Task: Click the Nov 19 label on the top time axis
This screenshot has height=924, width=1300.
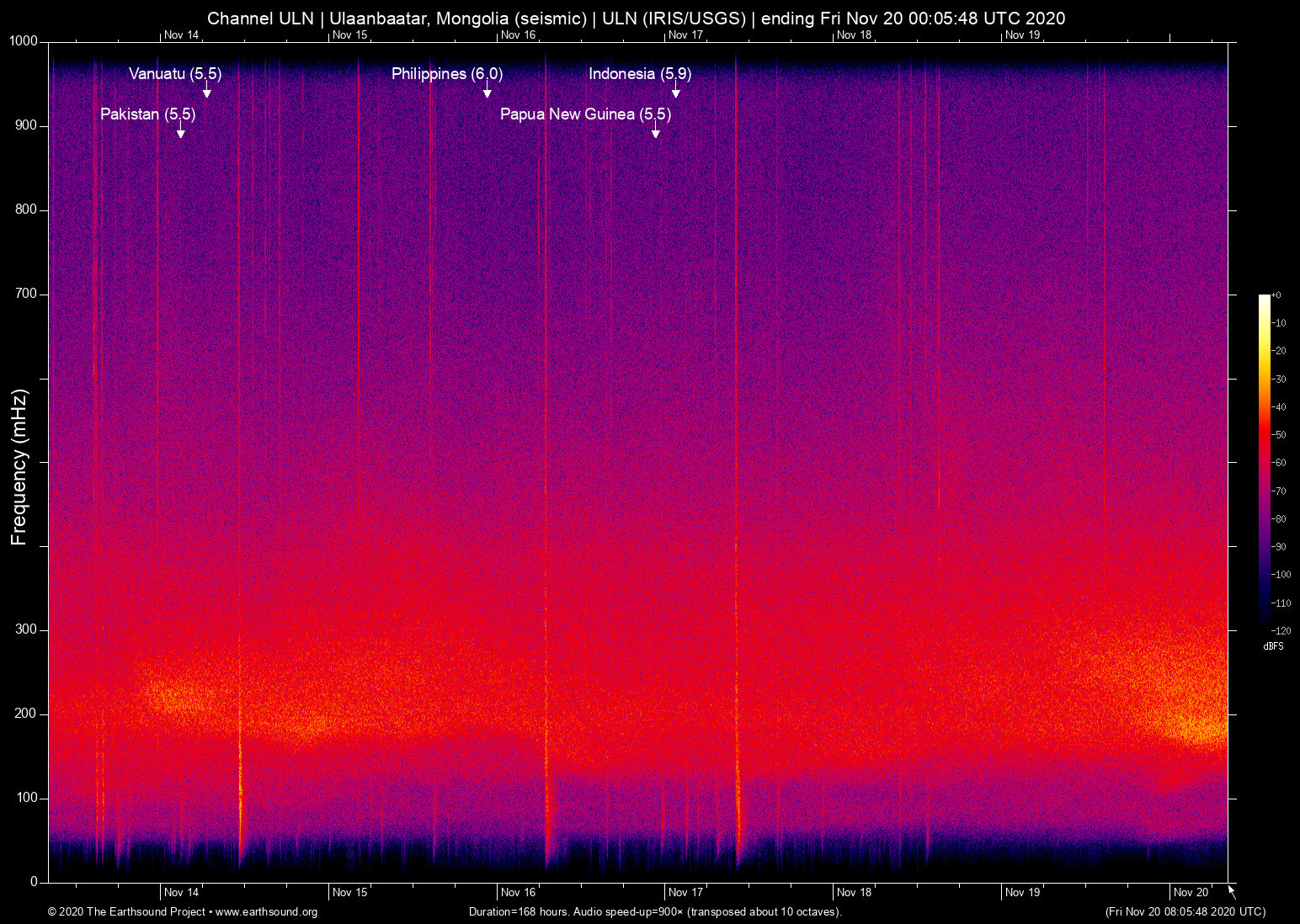Action: (1022, 35)
